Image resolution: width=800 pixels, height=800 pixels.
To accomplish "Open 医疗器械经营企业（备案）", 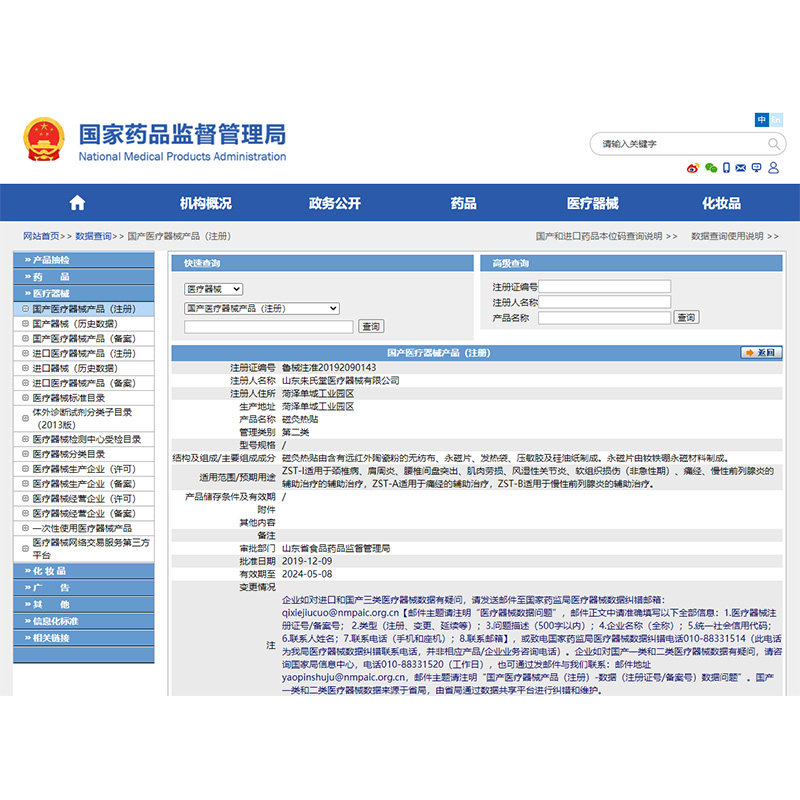I will click(x=84, y=513).
